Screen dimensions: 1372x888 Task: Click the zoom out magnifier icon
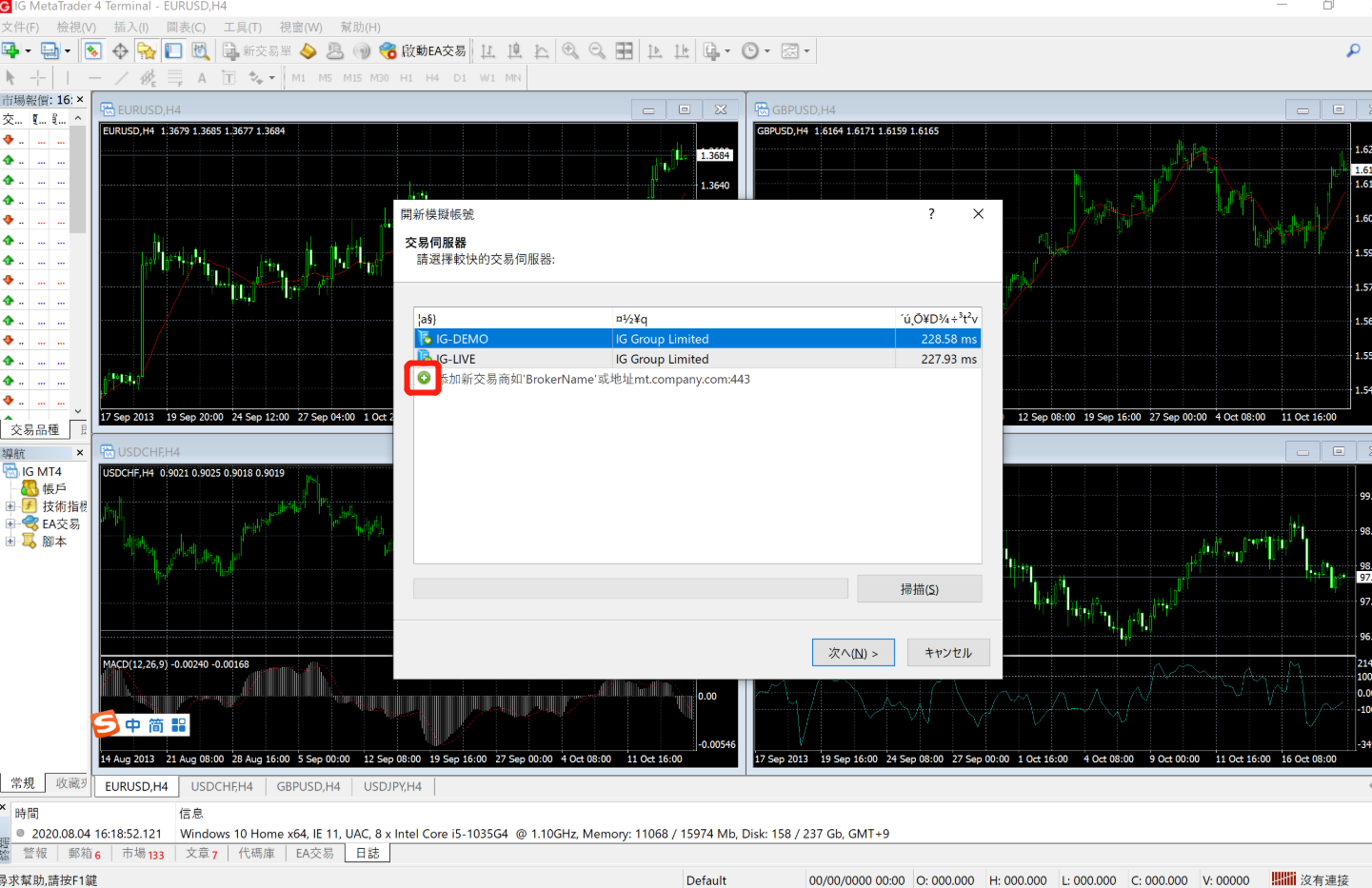[x=597, y=50]
